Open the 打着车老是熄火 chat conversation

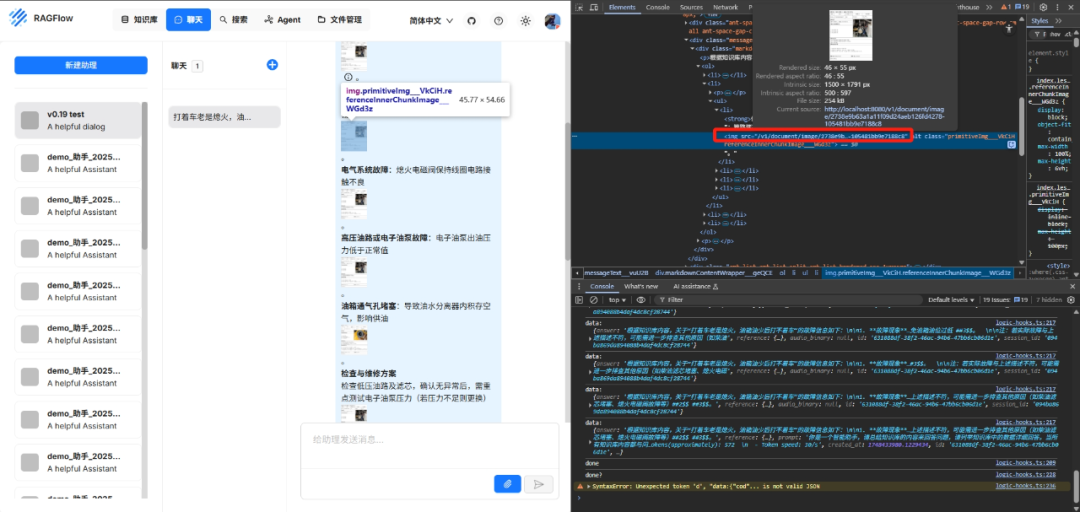[x=225, y=117]
